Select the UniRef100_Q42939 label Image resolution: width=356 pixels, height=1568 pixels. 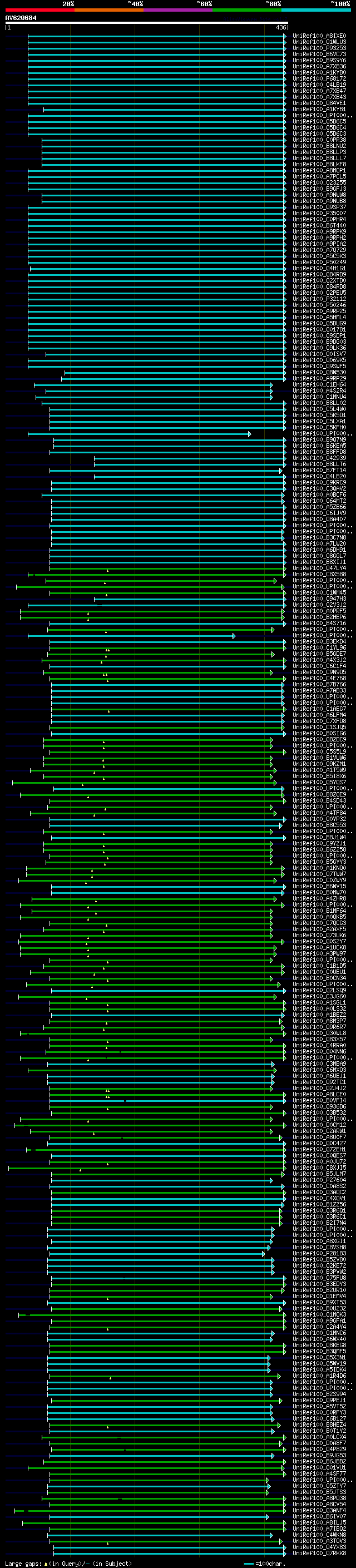[x=319, y=458]
